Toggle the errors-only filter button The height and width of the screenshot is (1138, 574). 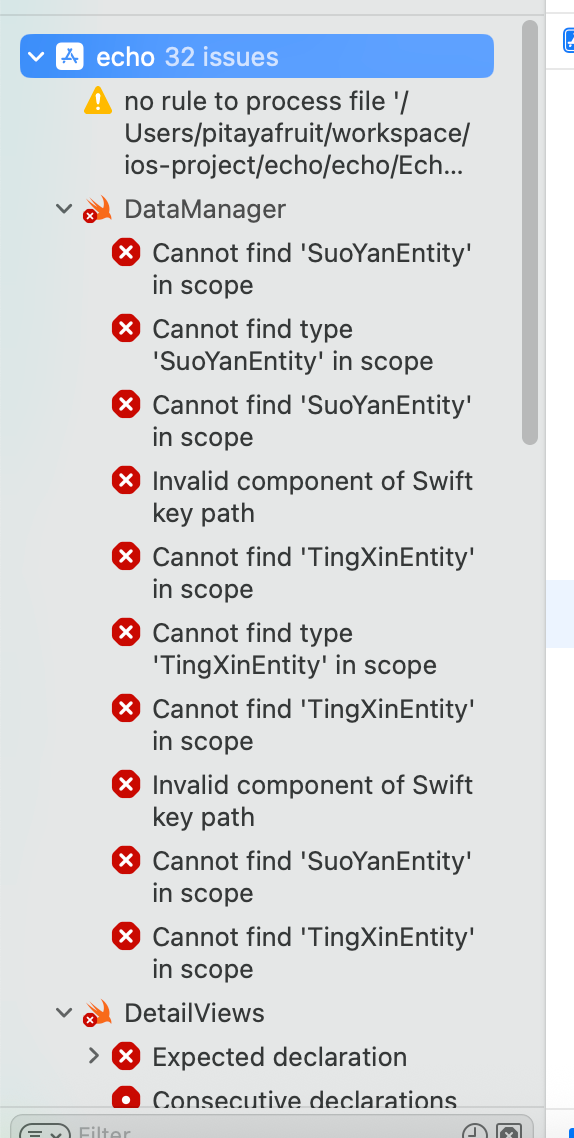(509, 1132)
